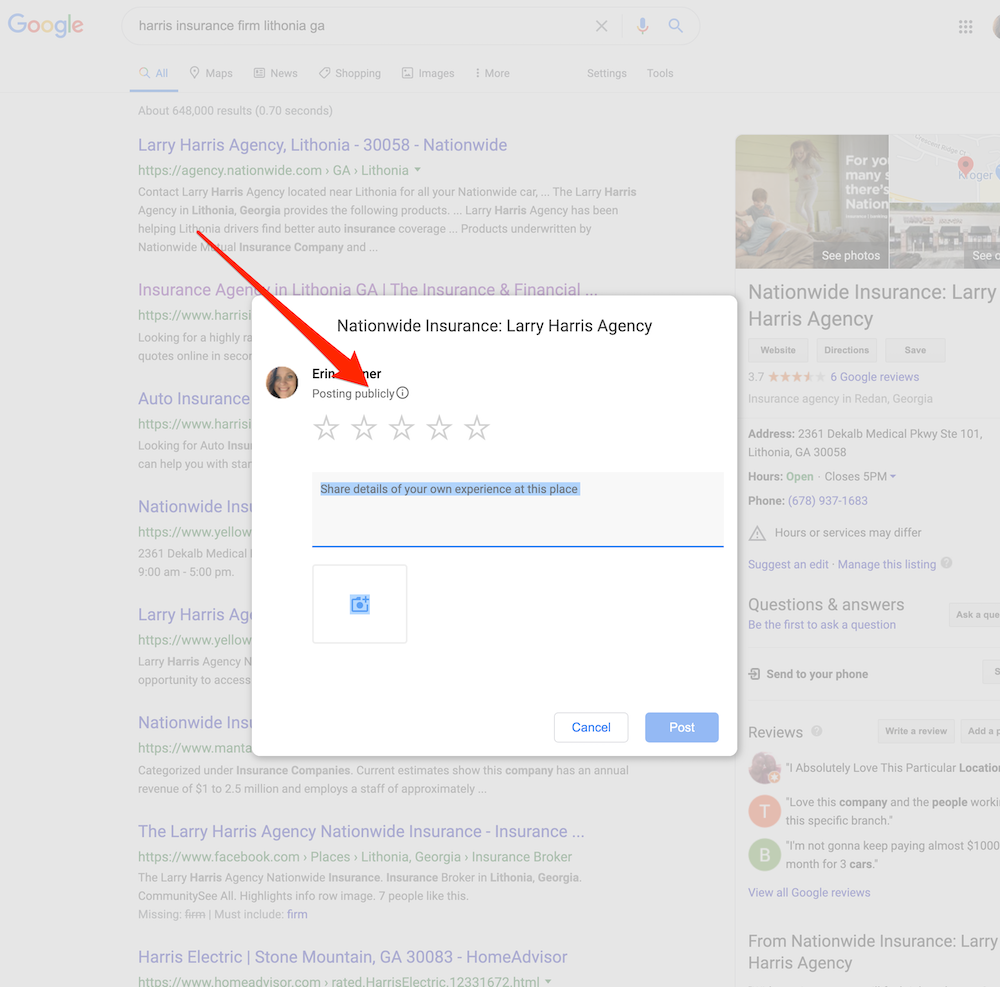Image resolution: width=1000 pixels, height=987 pixels.
Task: Click Write a review button
Action: [916, 731]
